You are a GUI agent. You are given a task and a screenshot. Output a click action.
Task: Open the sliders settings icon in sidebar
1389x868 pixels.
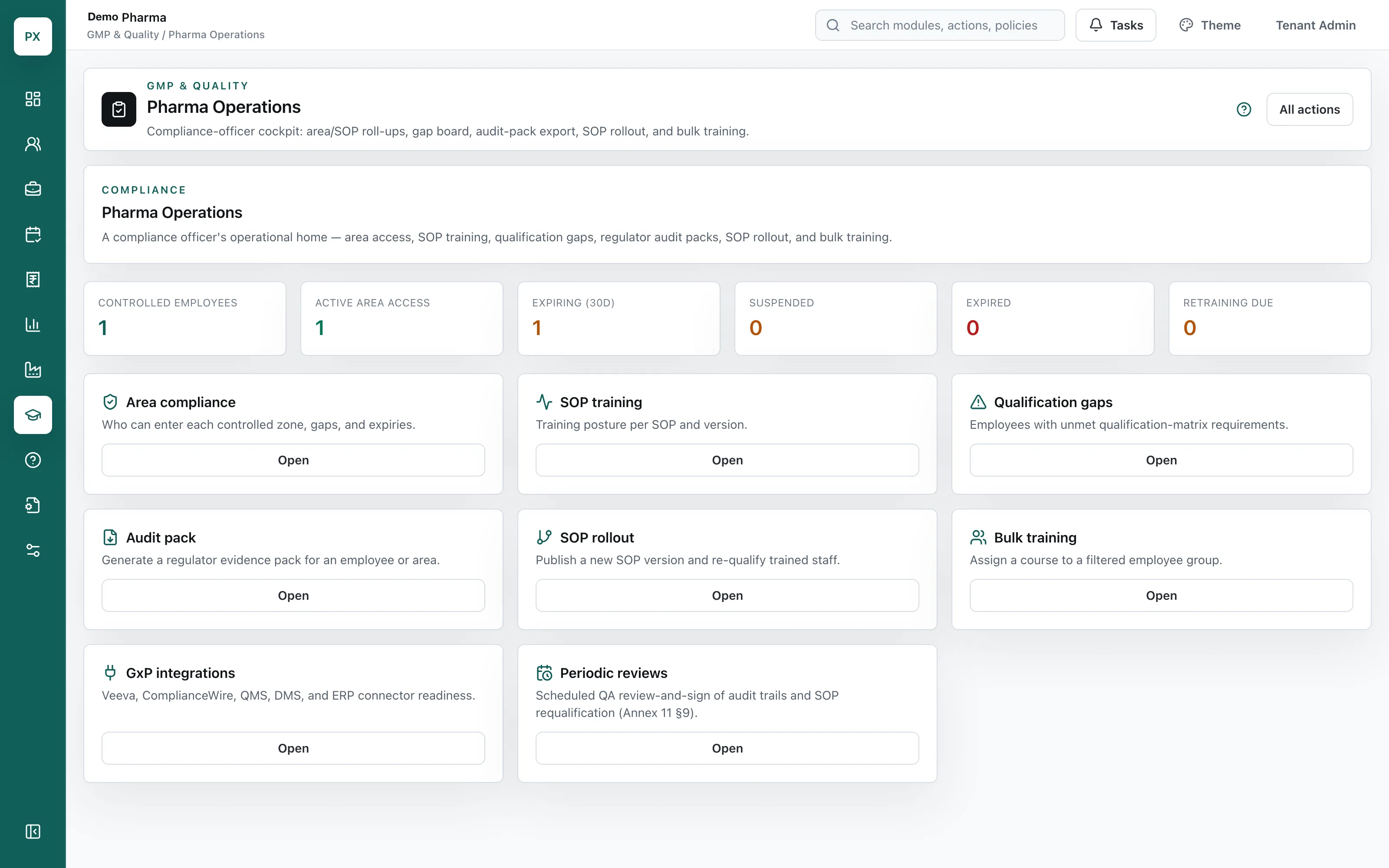(x=33, y=551)
